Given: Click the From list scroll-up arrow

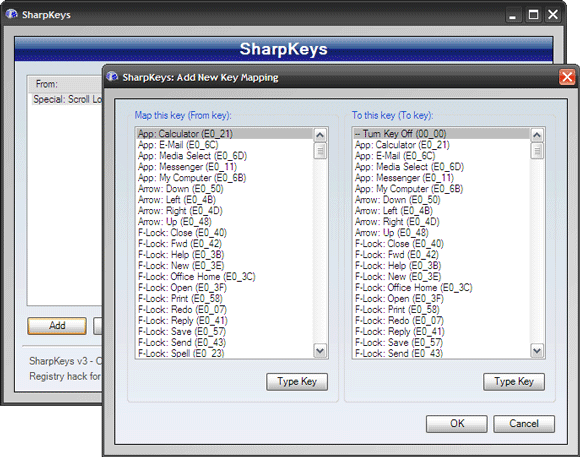Looking at the screenshot, I should click(320, 135).
